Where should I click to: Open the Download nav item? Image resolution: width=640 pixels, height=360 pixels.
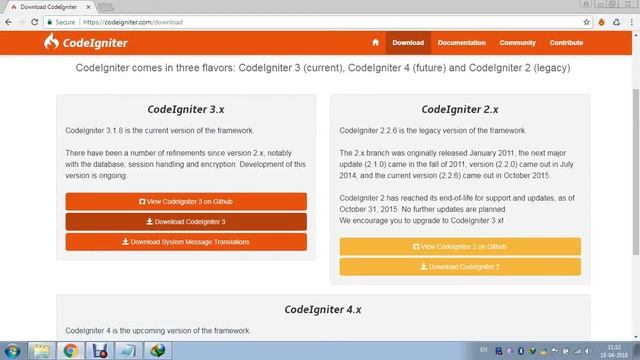[x=408, y=43]
